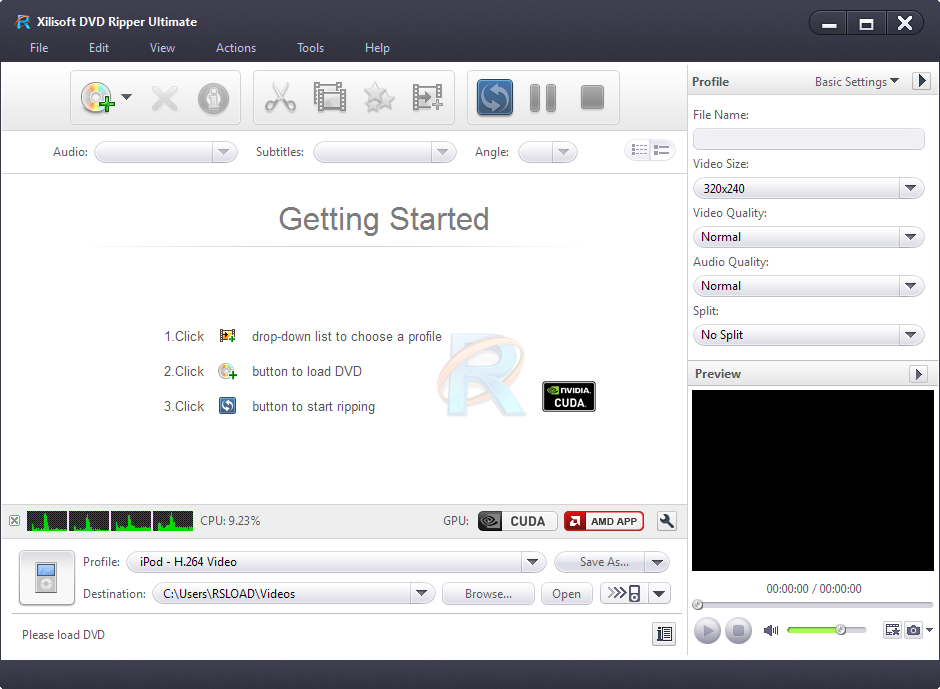Click the Remove (X) toolbar icon

point(164,98)
